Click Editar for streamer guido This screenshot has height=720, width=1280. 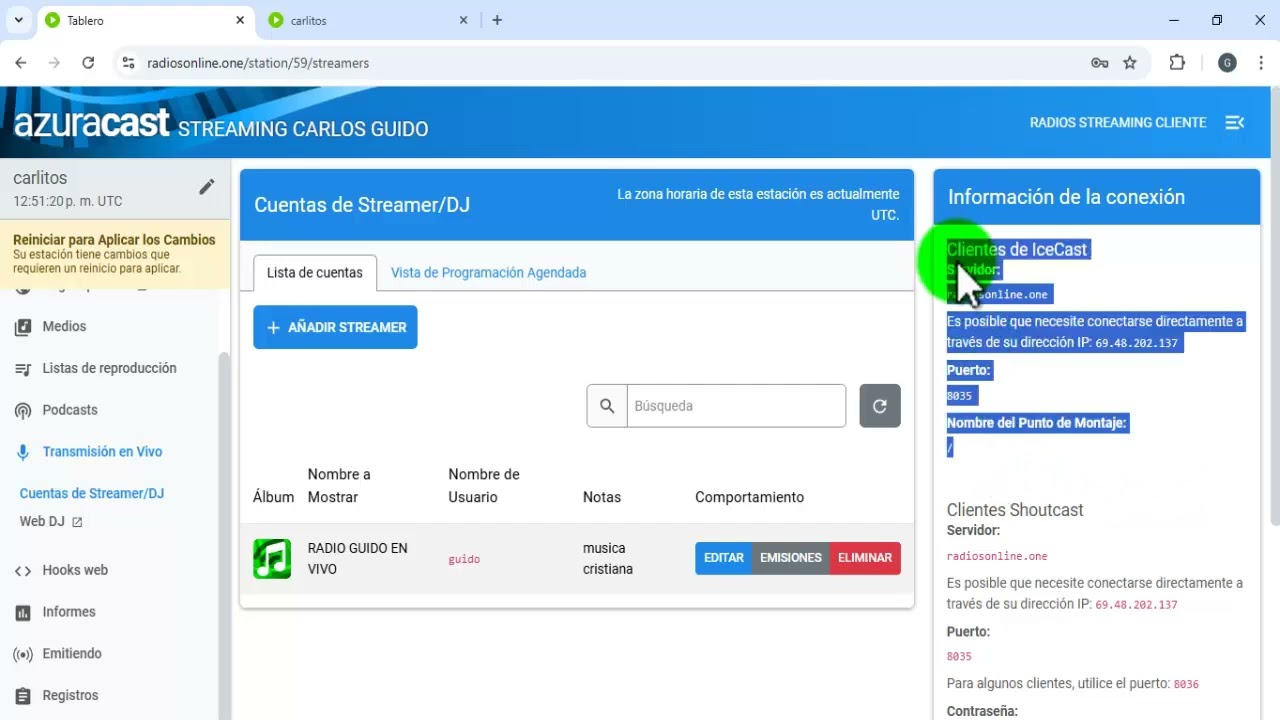click(724, 558)
